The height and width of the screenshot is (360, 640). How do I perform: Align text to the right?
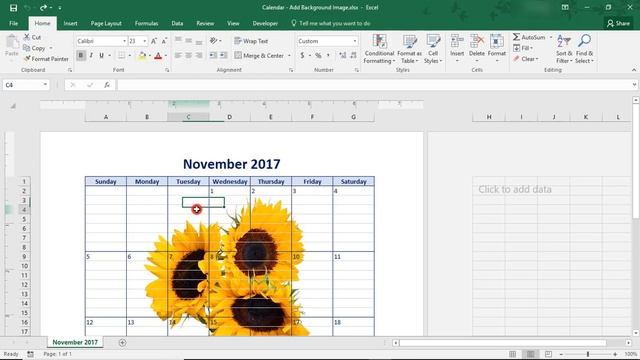pyautogui.click(x=199, y=55)
